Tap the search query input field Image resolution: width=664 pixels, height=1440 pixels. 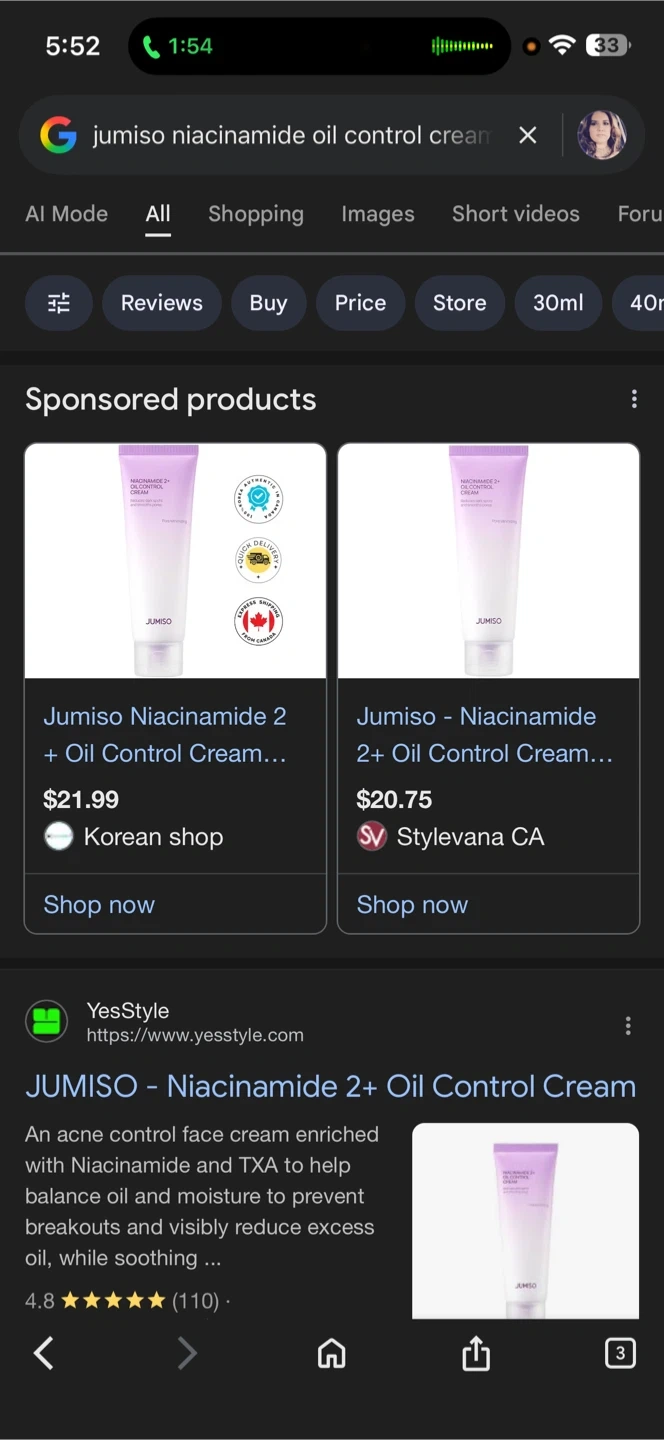tap(290, 135)
